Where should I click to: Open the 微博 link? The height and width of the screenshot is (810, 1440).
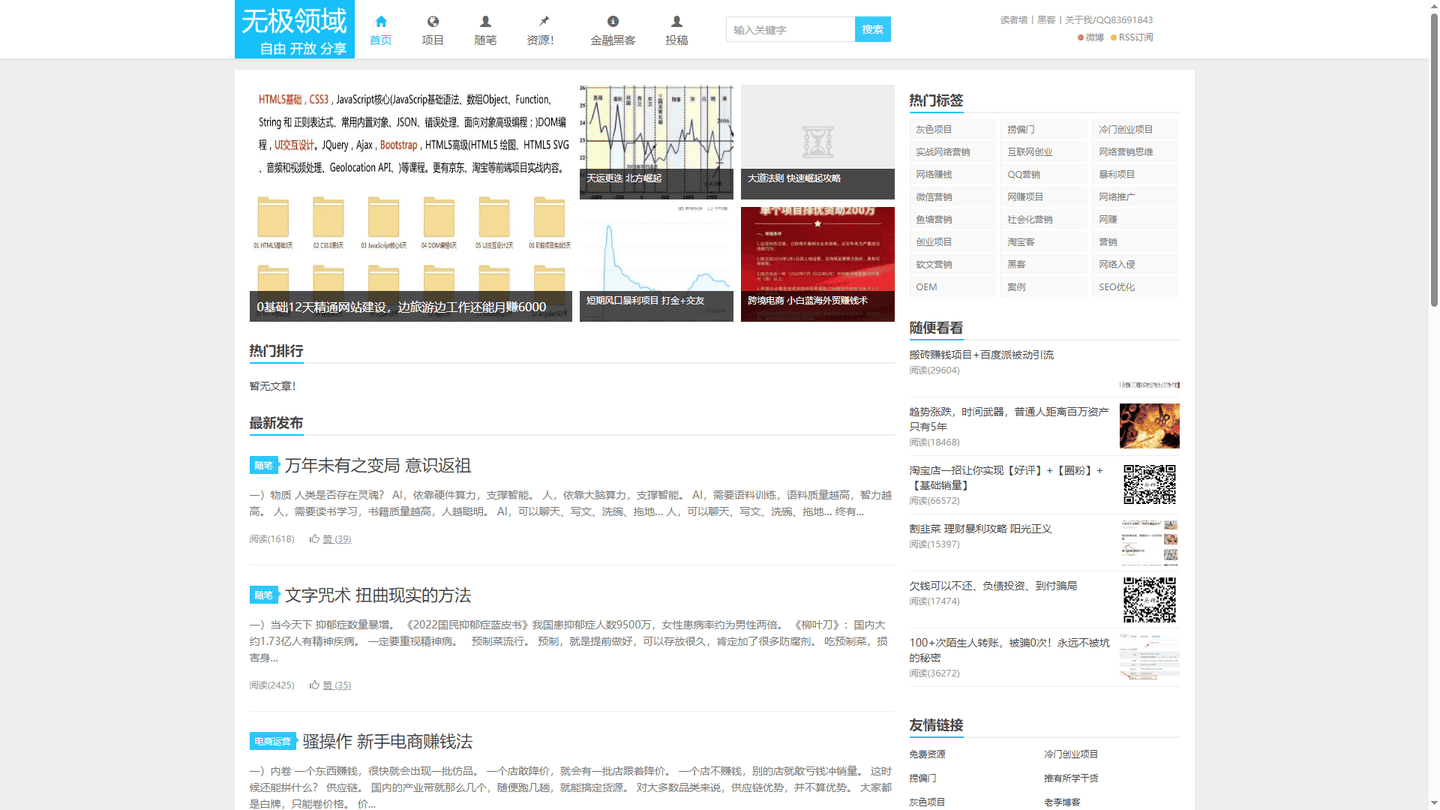pyautogui.click(x=1091, y=37)
